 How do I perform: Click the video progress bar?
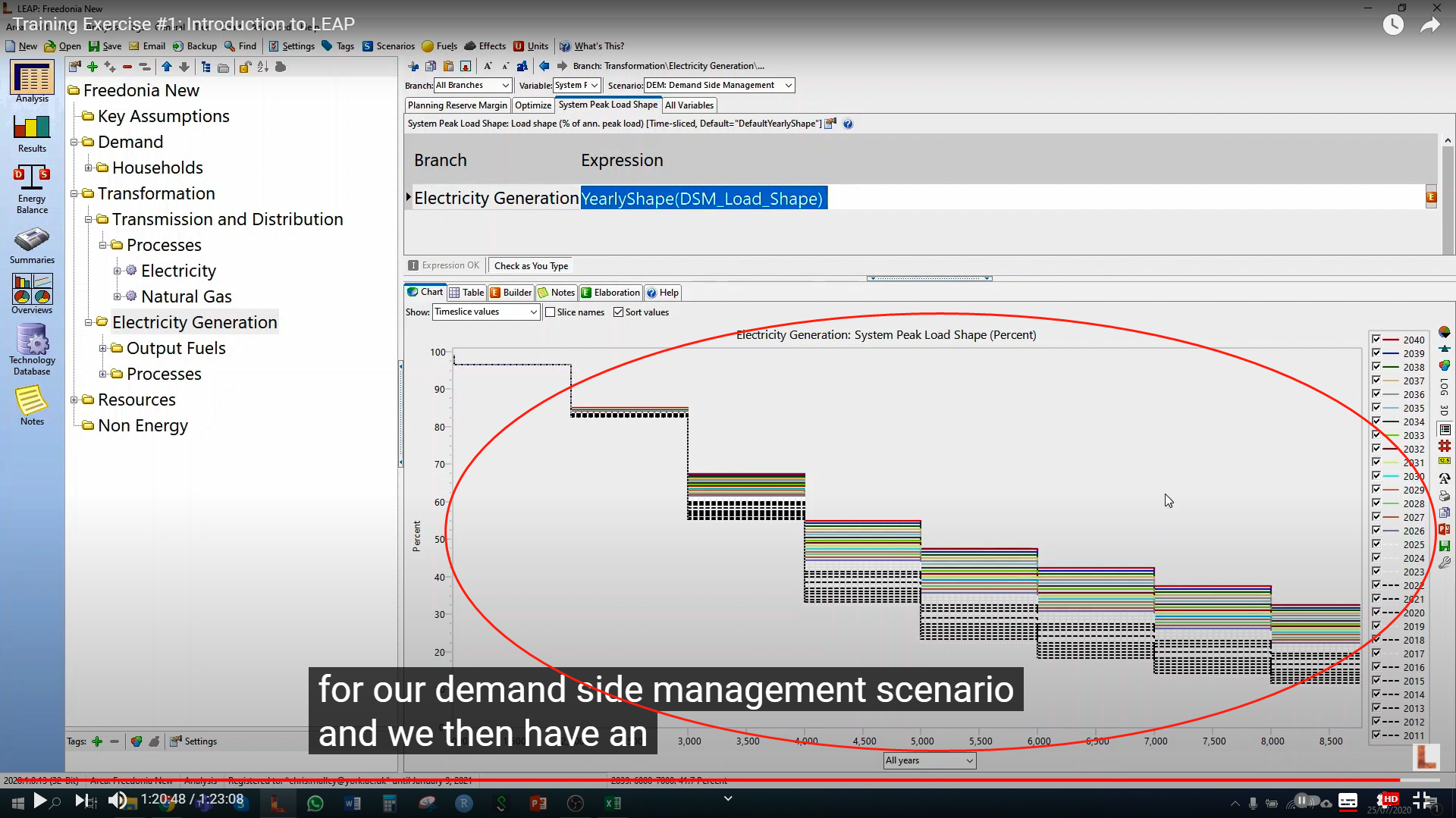click(x=728, y=780)
